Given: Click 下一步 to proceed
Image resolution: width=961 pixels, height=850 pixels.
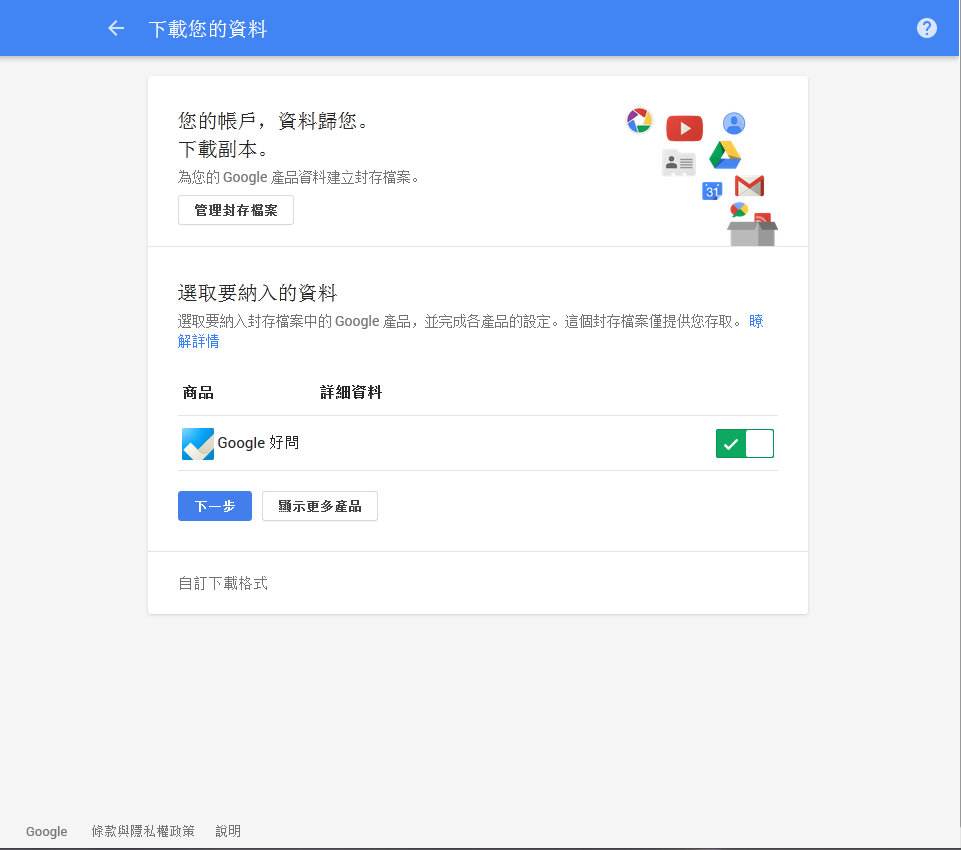Looking at the screenshot, I should pos(215,506).
